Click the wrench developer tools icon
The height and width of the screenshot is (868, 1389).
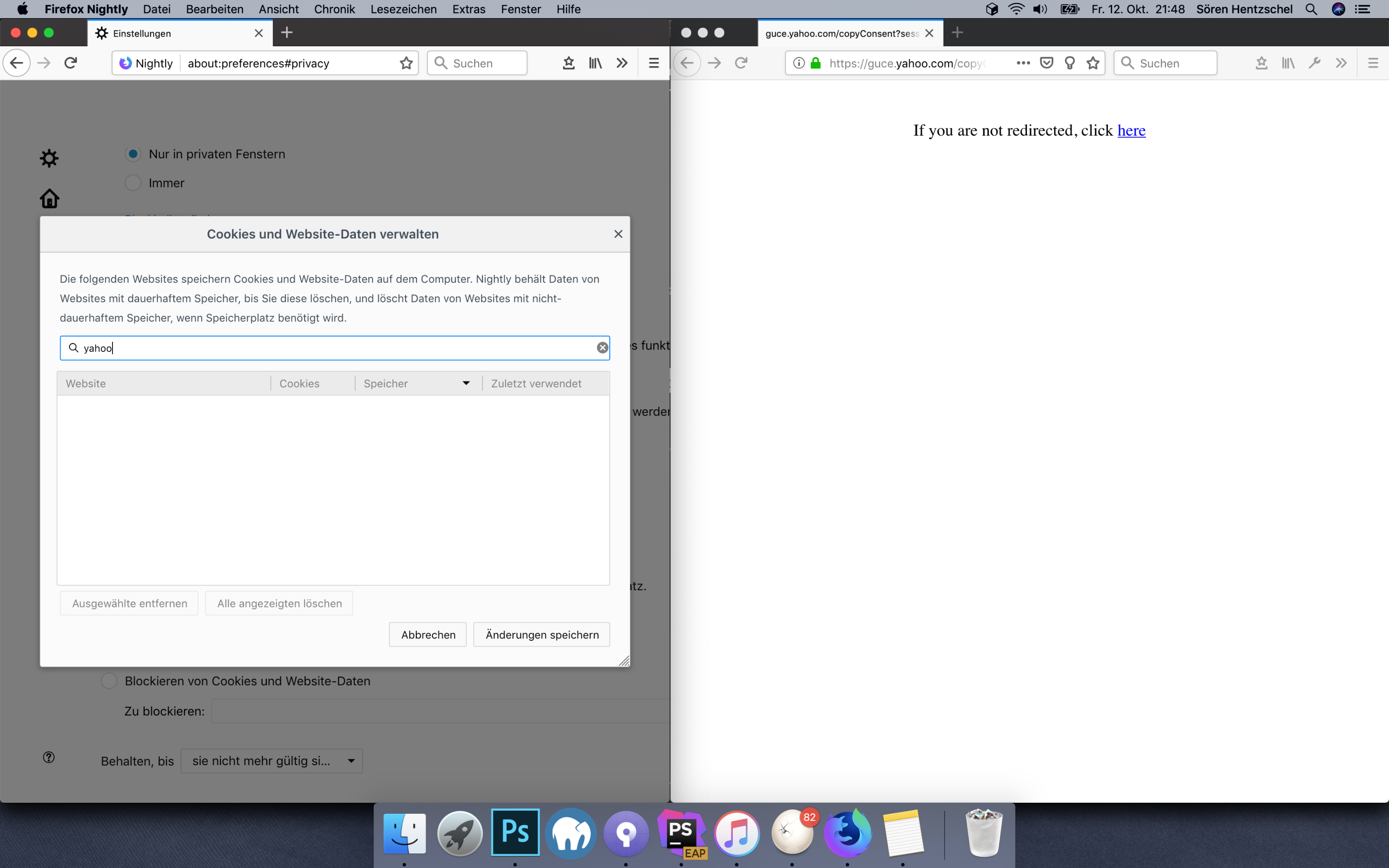1314,63
